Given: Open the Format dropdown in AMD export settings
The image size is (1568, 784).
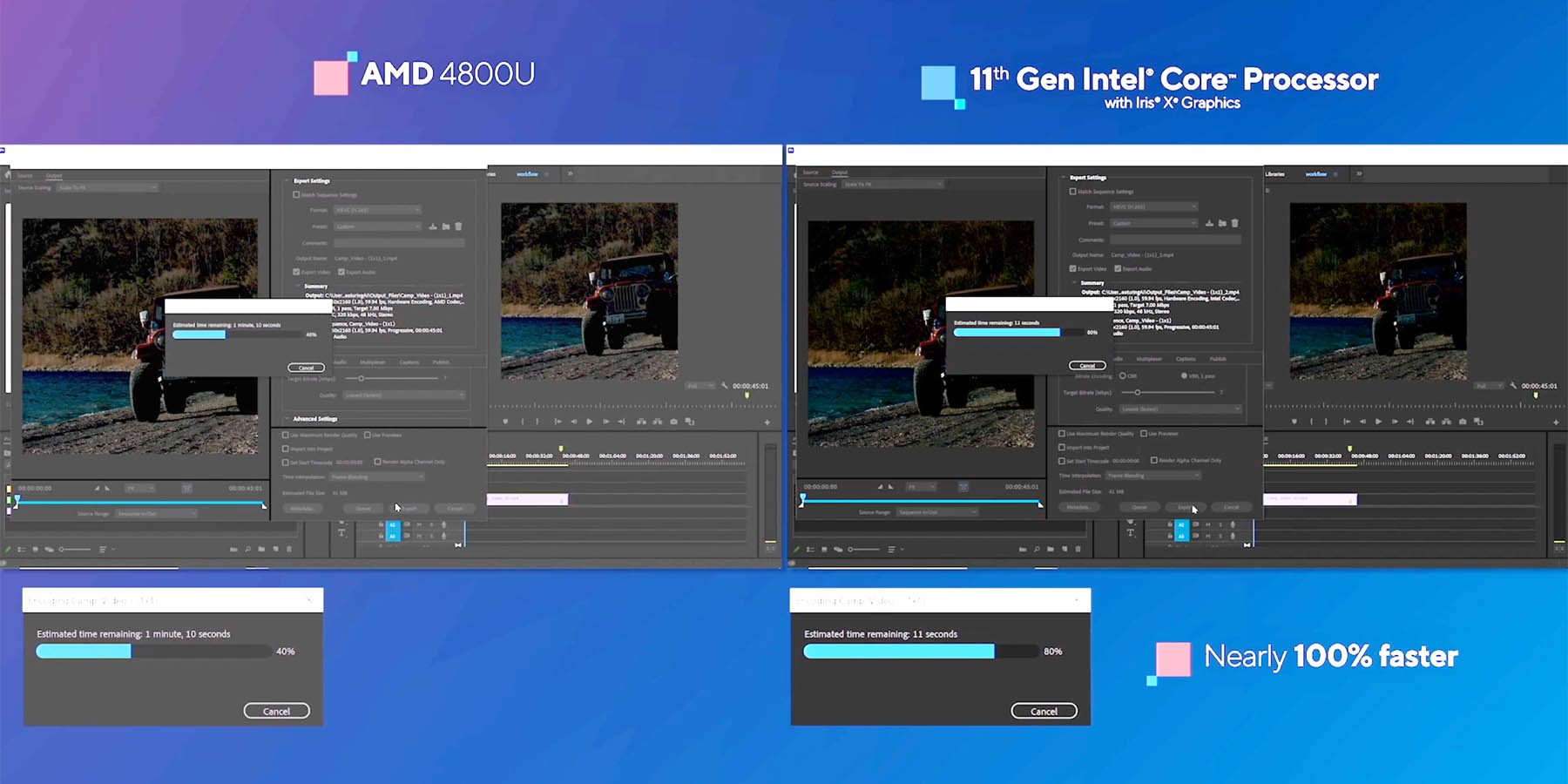Looking at the screenshot, I should click(x=377, y=210).
